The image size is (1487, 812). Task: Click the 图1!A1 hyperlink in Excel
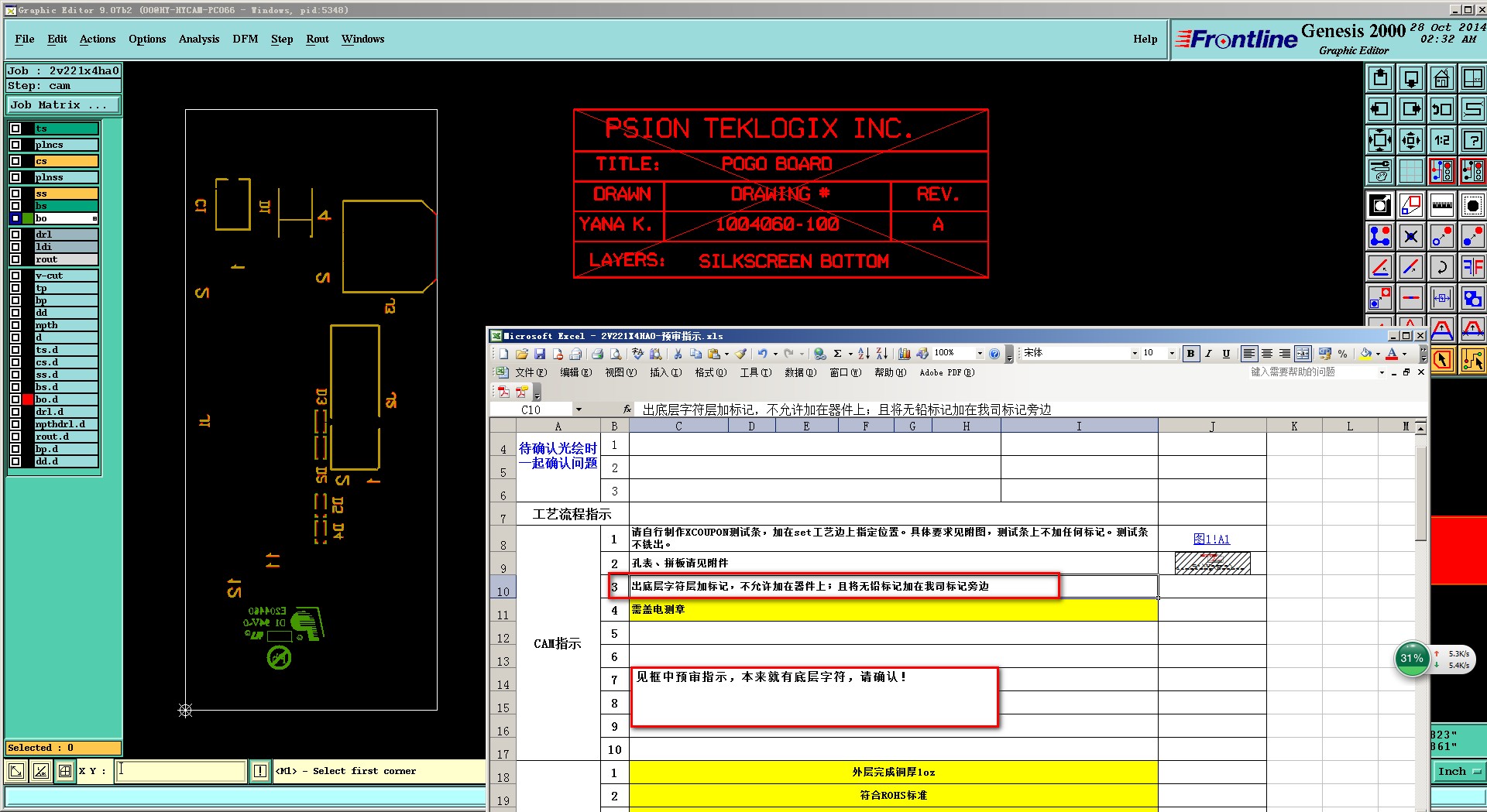pyautogui.click(x=1212, y=540)
